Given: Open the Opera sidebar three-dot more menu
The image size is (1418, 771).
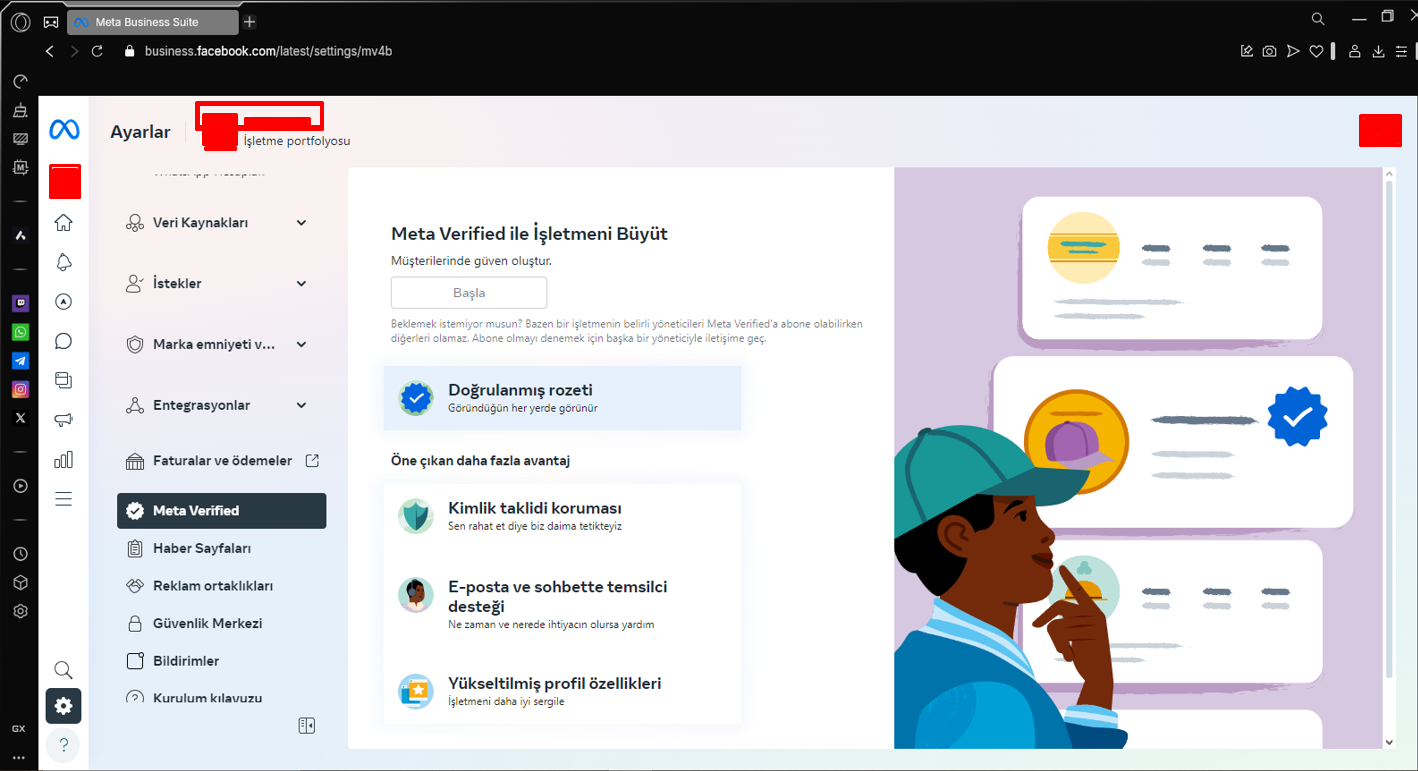Looking at the screenshot, I should [19, 758].
